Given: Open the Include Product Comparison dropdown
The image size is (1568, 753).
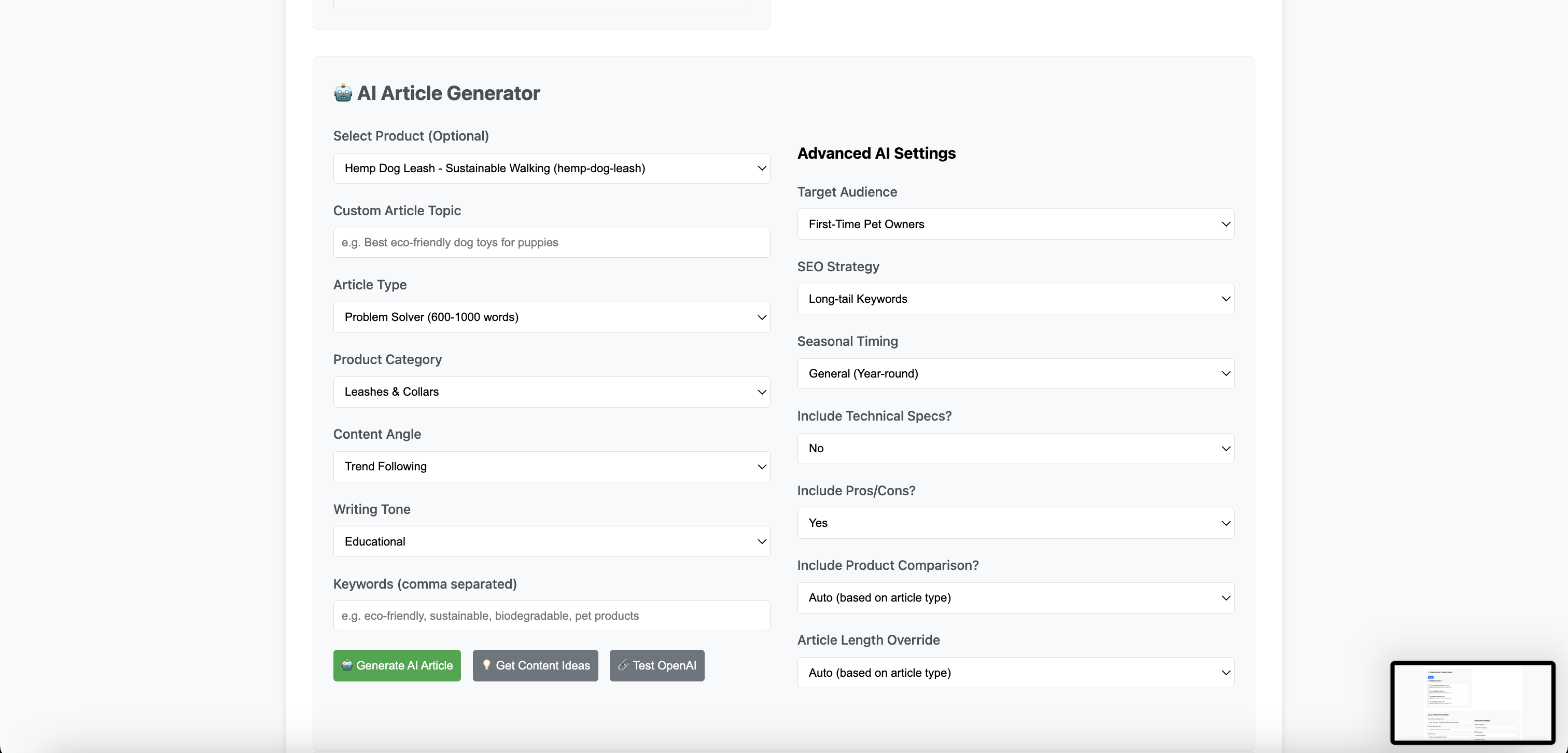Looking at the screenshot, I should tap(1015, 598).
